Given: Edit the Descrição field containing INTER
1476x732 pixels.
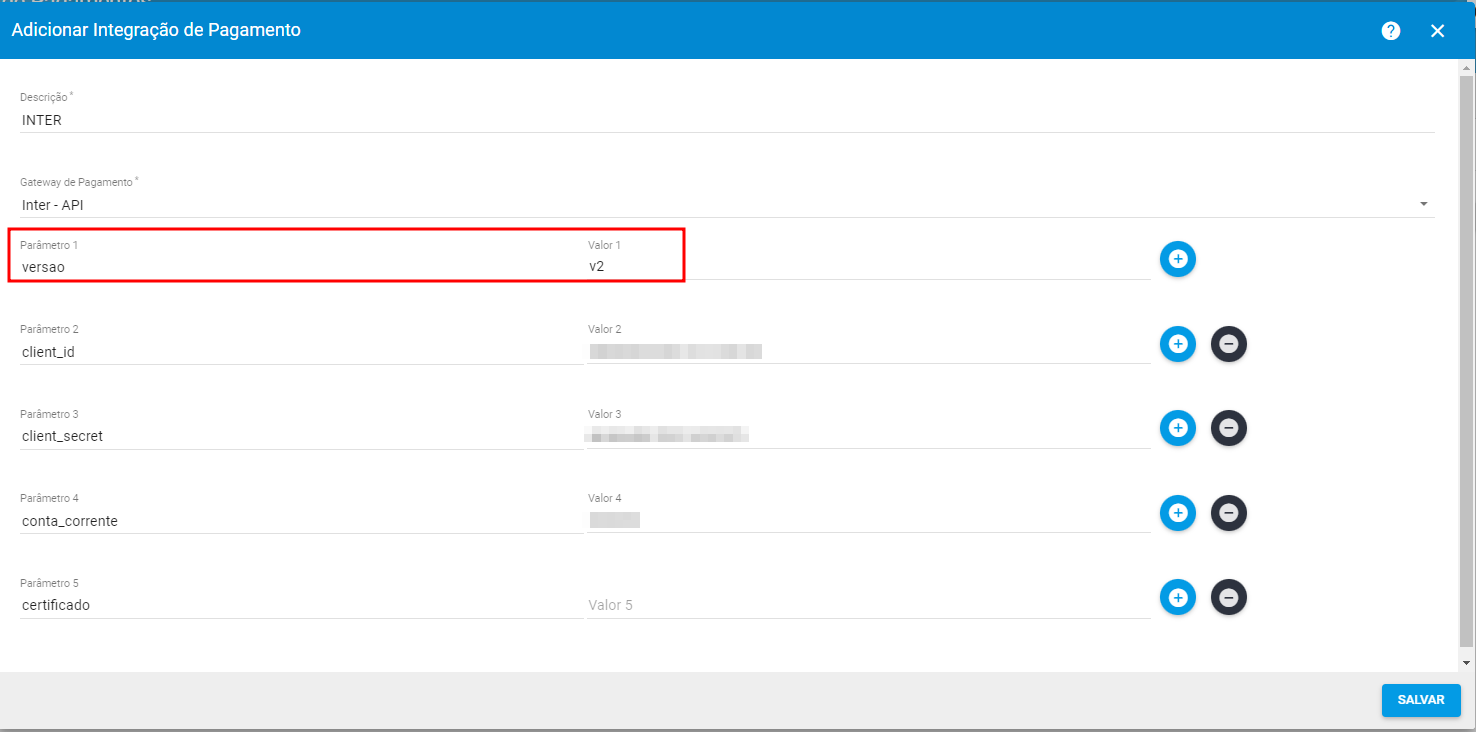Looking at the screenshot, I should [x=727, y=120].
